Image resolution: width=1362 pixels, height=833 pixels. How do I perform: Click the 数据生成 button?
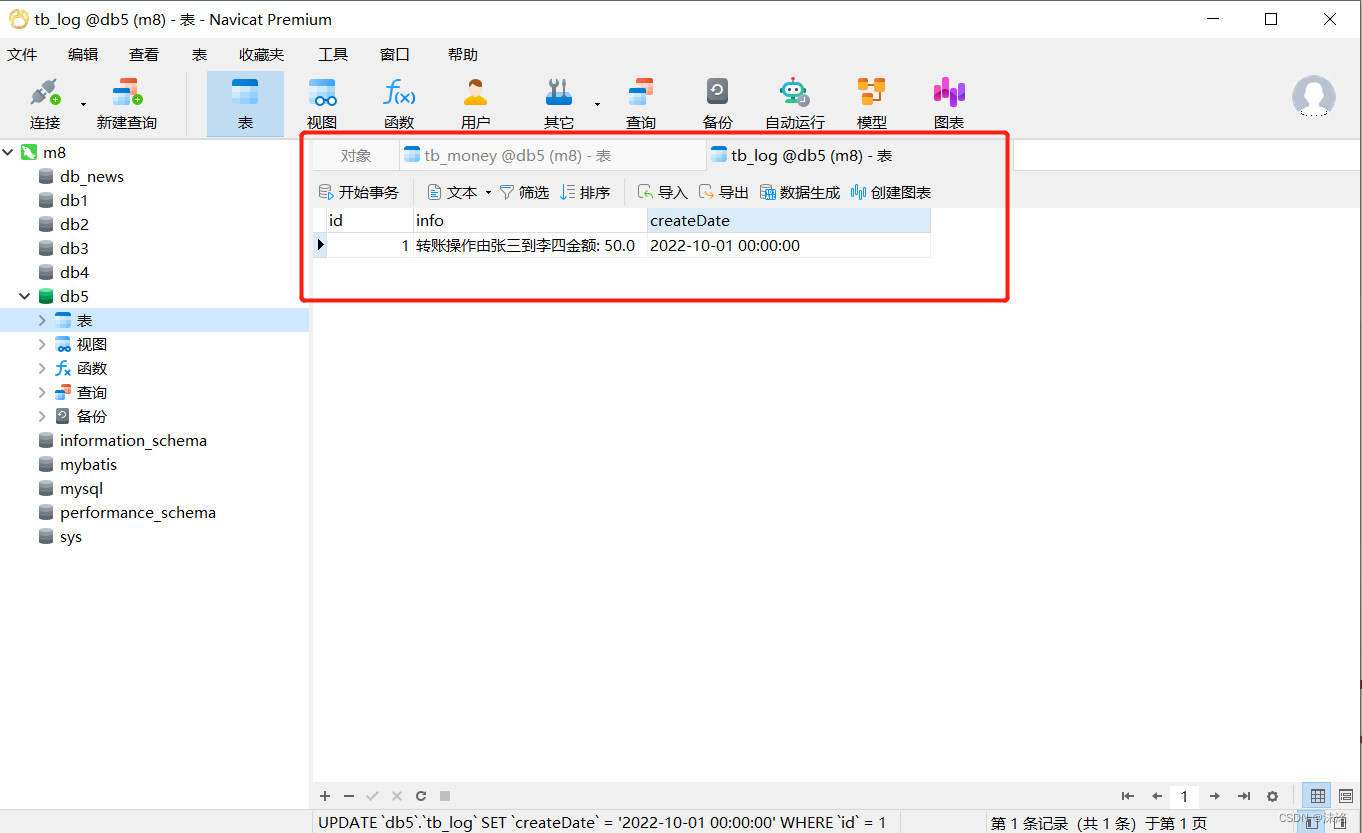[x=800, y=192]
